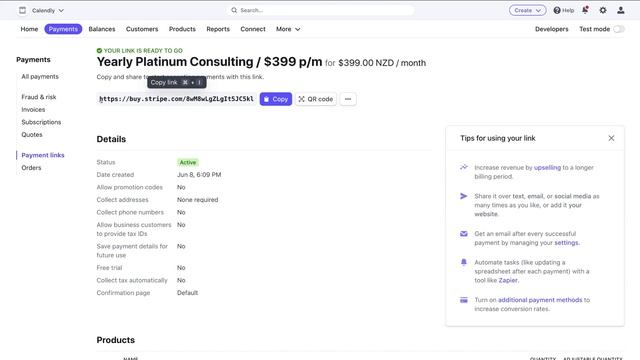Click the card payment methods icon in tips
The width and height of the screenshot is (640, 360).
pos(464,300)
